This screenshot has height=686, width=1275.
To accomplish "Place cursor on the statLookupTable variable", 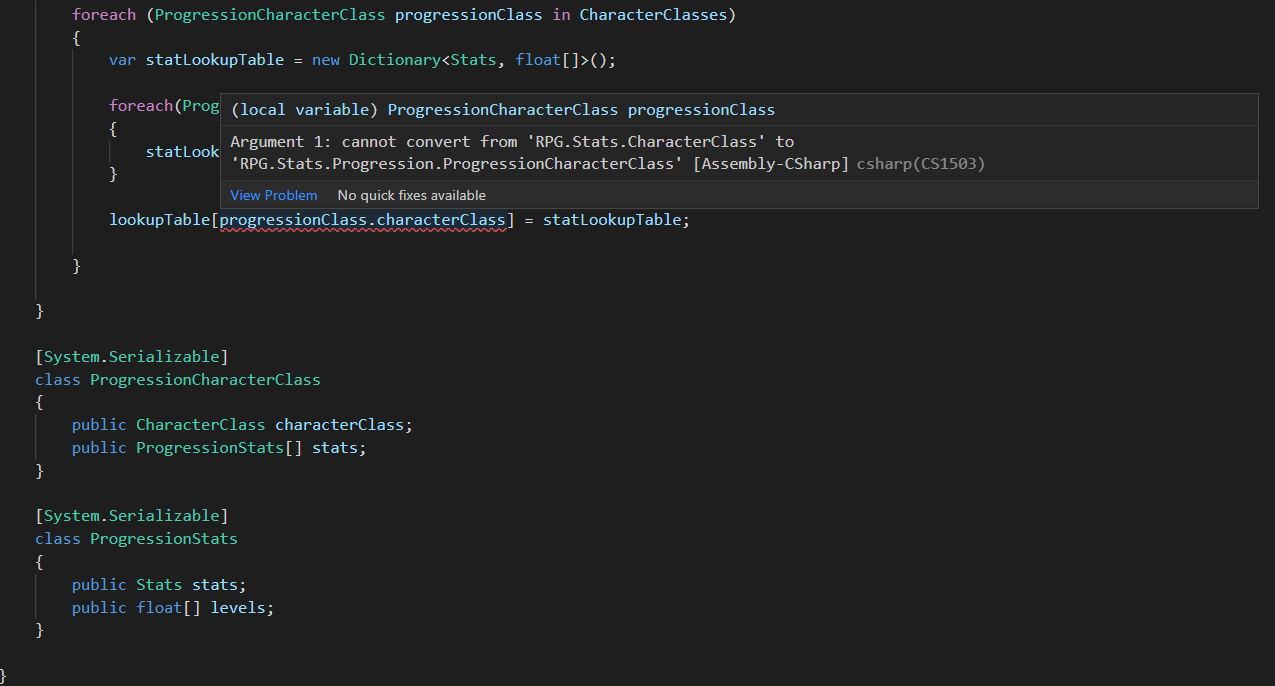I will point(214,59).
